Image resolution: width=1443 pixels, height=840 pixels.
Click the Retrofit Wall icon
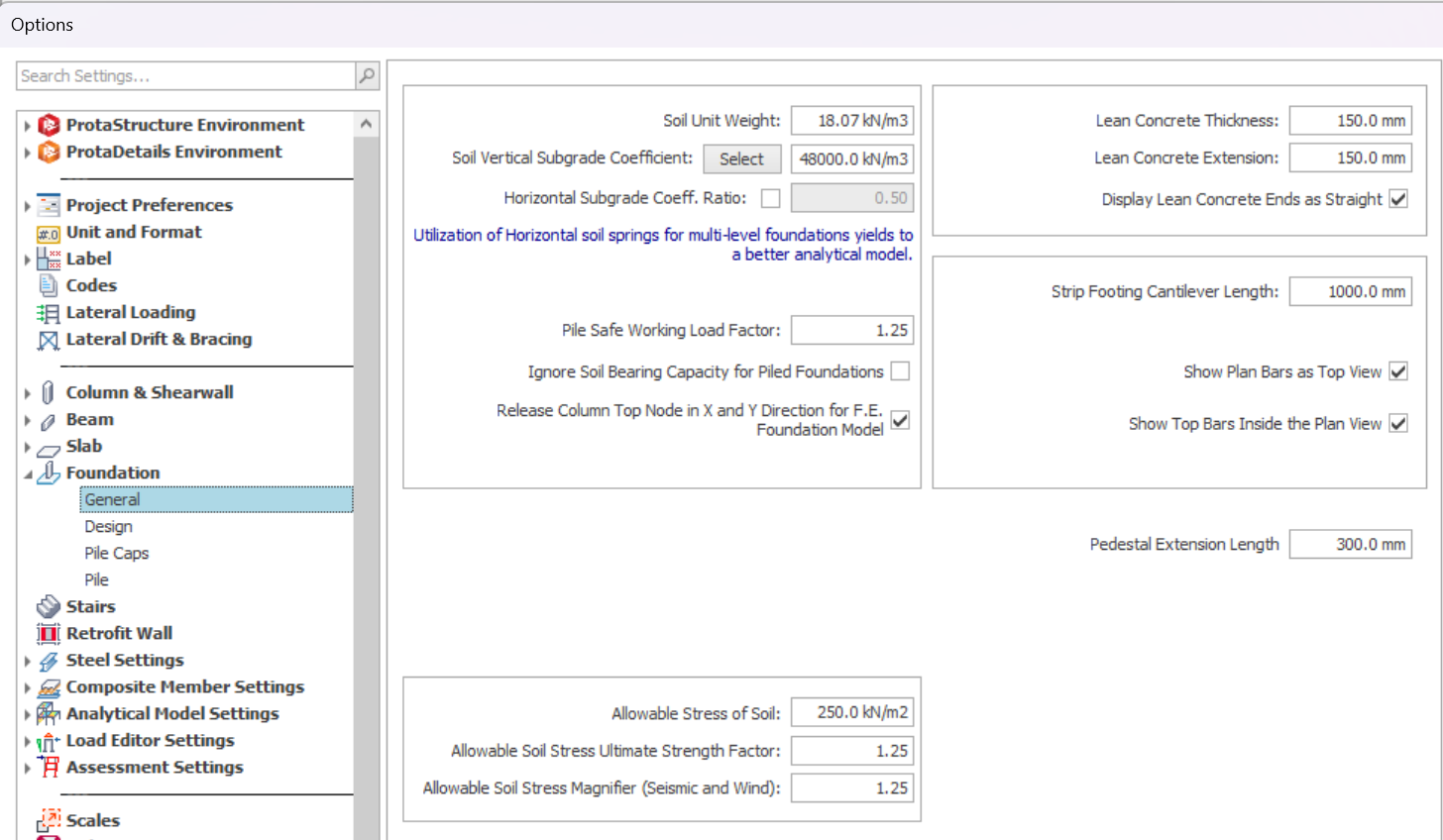click(x=49, y=634)
